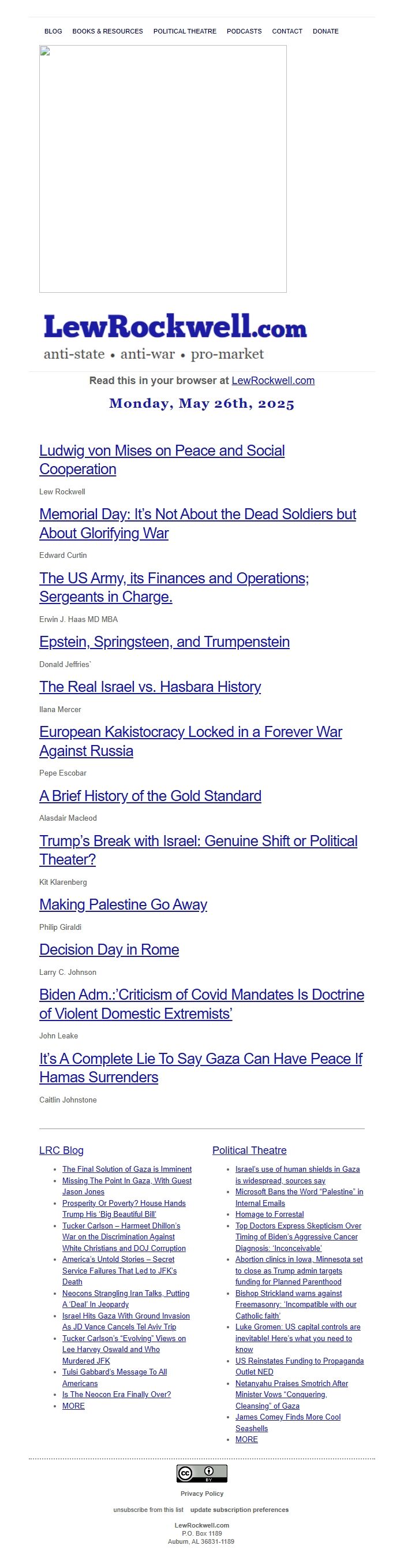Open 'The Real Israel vs. Hasbara History'

pos(149,687)
